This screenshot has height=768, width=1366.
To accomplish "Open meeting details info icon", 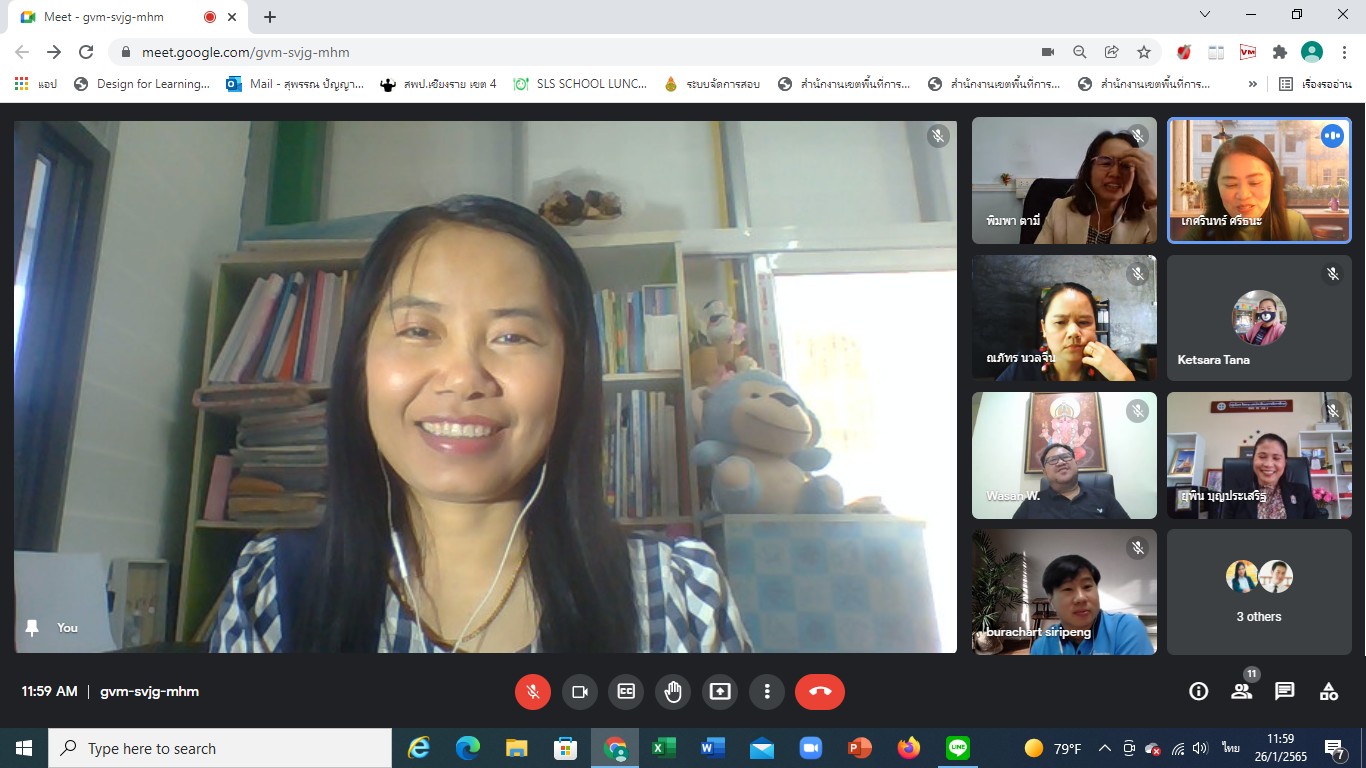I will [x=1198, y=691].
